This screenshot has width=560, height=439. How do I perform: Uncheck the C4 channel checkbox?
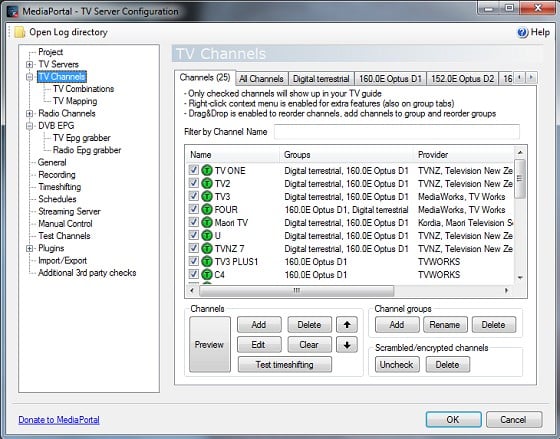[194, 274]
